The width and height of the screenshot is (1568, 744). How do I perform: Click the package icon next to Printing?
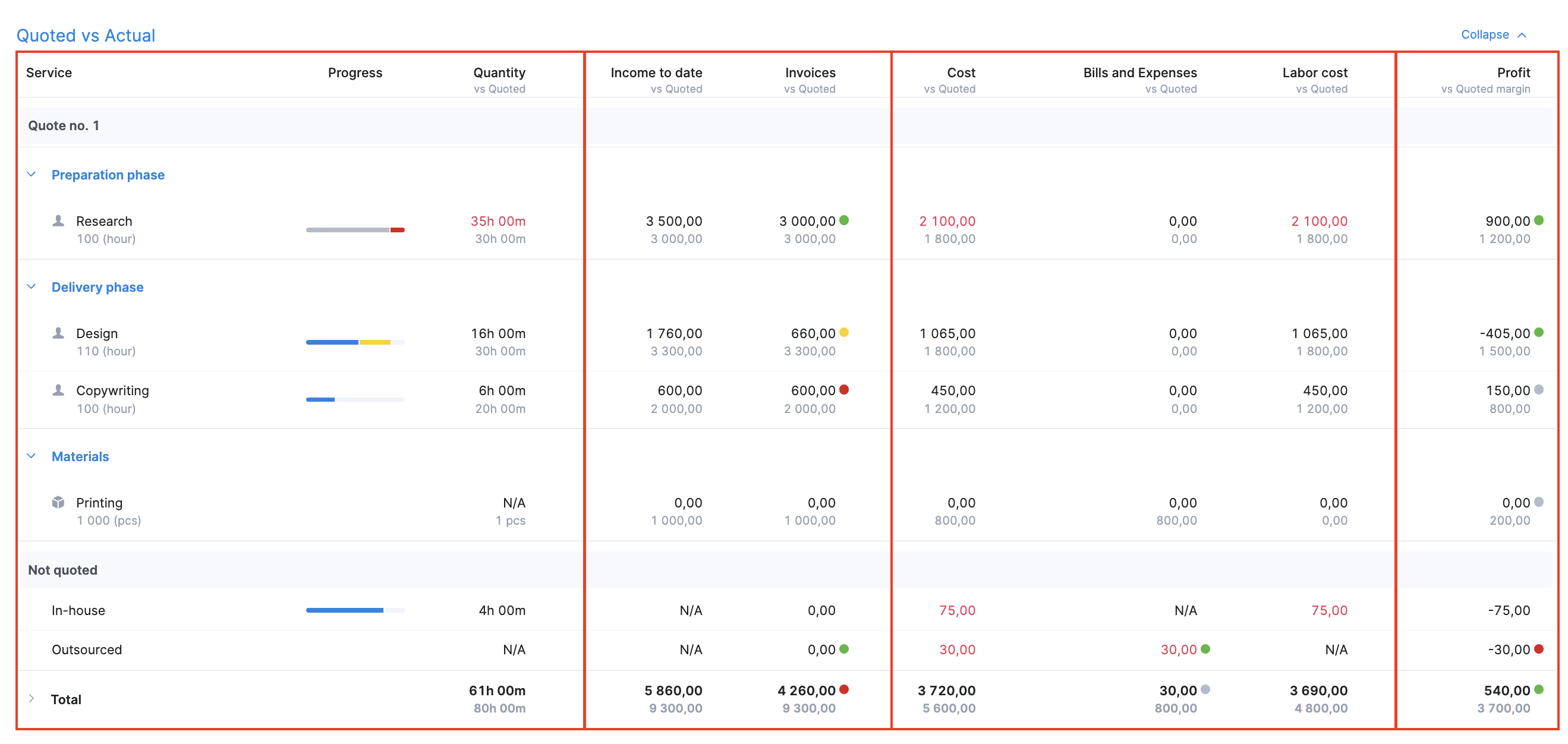coord(58,503)
